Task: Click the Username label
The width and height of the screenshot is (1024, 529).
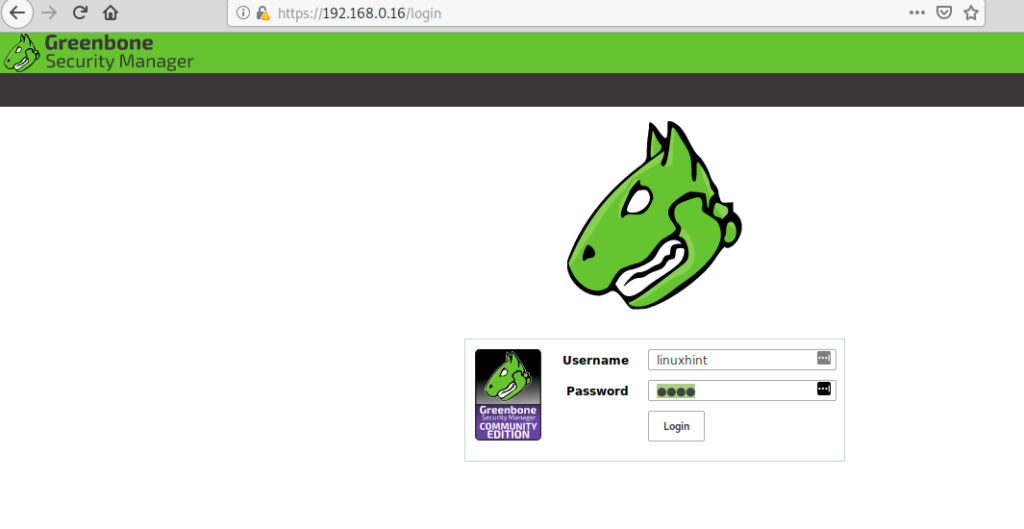Action: (x=596, y=361)
